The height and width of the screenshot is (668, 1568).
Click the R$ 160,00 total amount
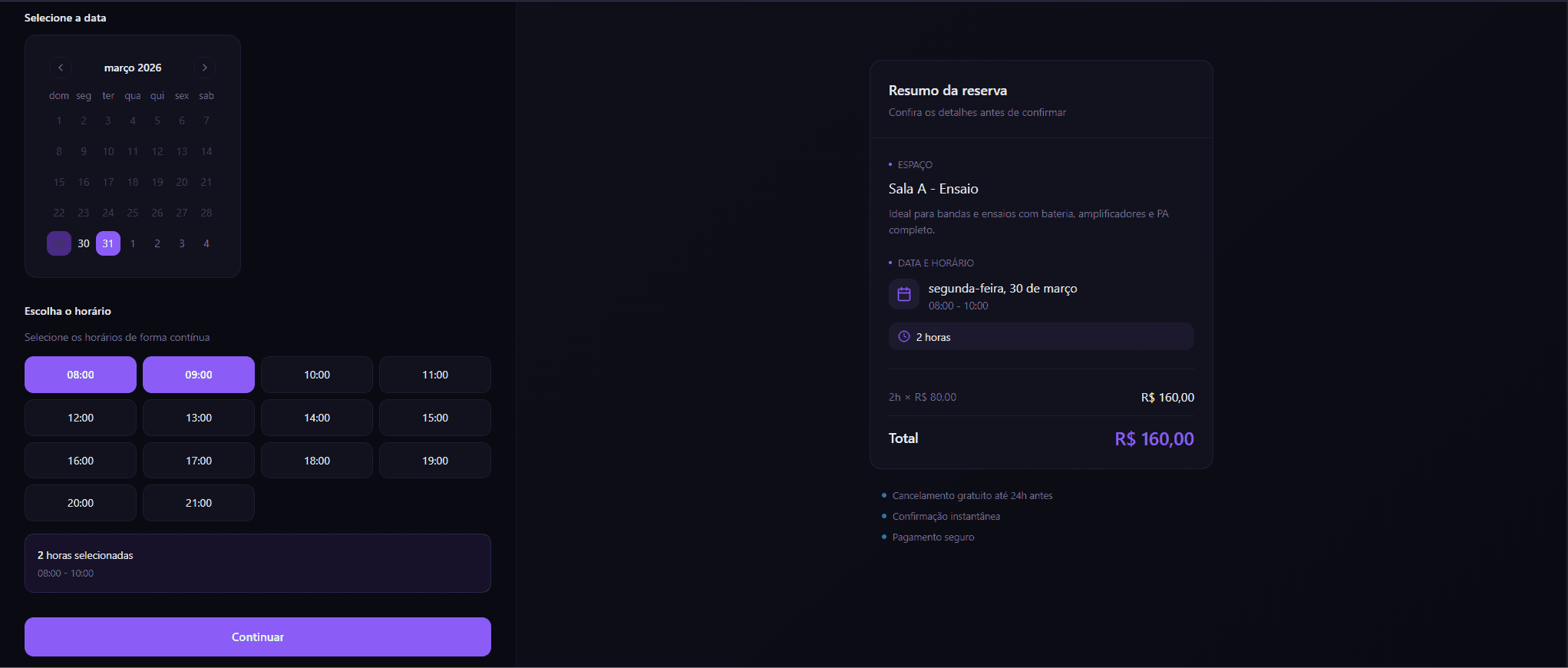(x=1154, y=439)
